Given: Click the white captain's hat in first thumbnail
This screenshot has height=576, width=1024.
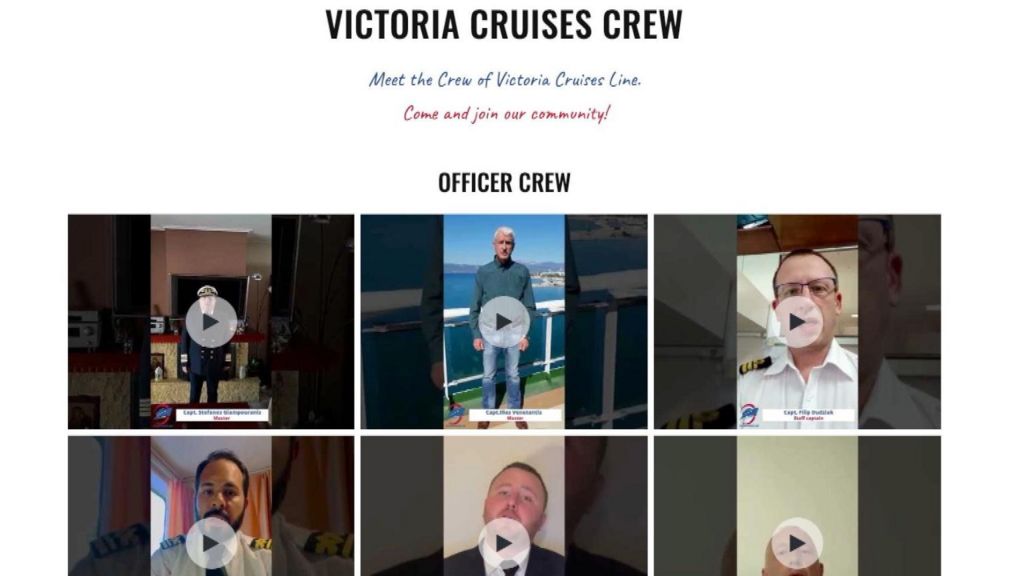Looking at the screenshot, I should (x=208, y=289).
